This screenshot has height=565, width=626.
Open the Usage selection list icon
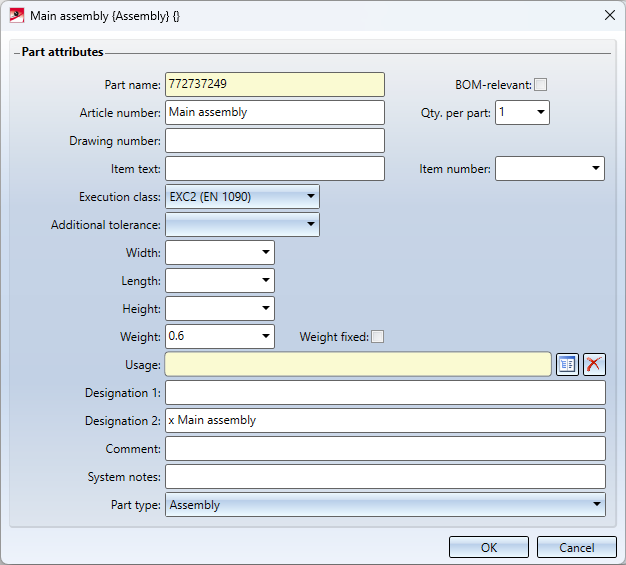click(x=567, y=365)
